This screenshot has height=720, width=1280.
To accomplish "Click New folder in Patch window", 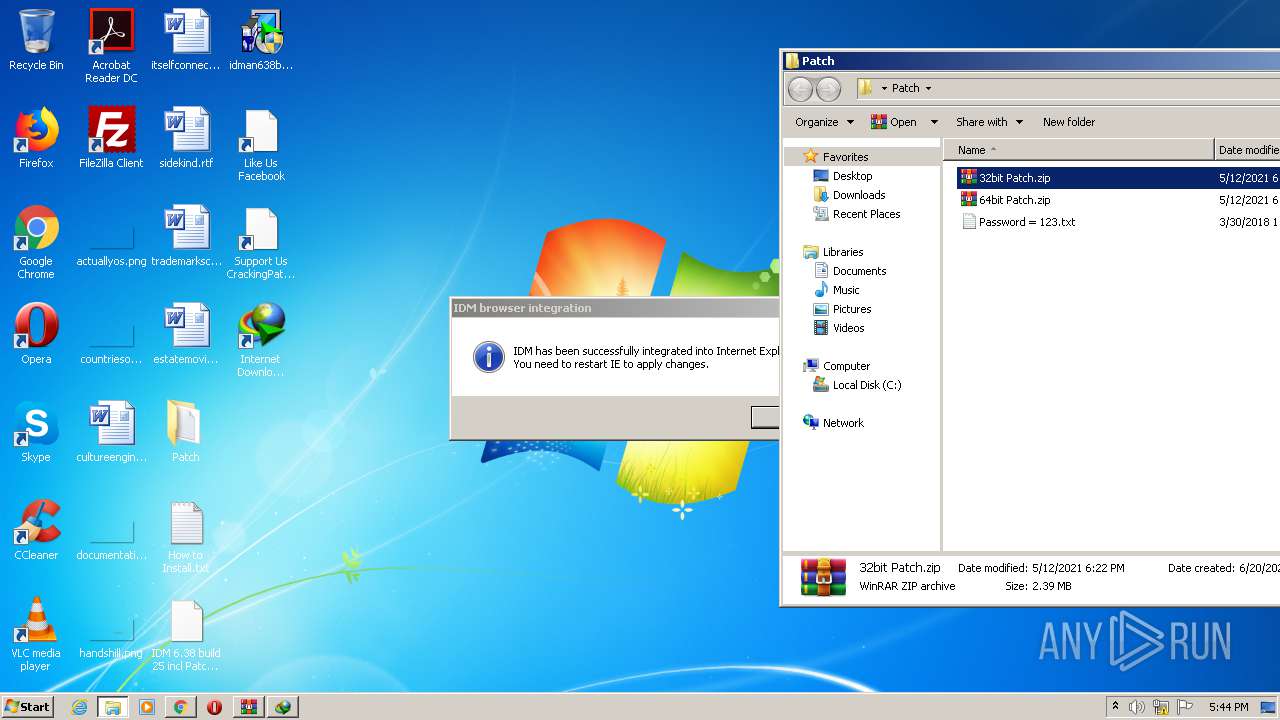I will (x=1069, y=122).
